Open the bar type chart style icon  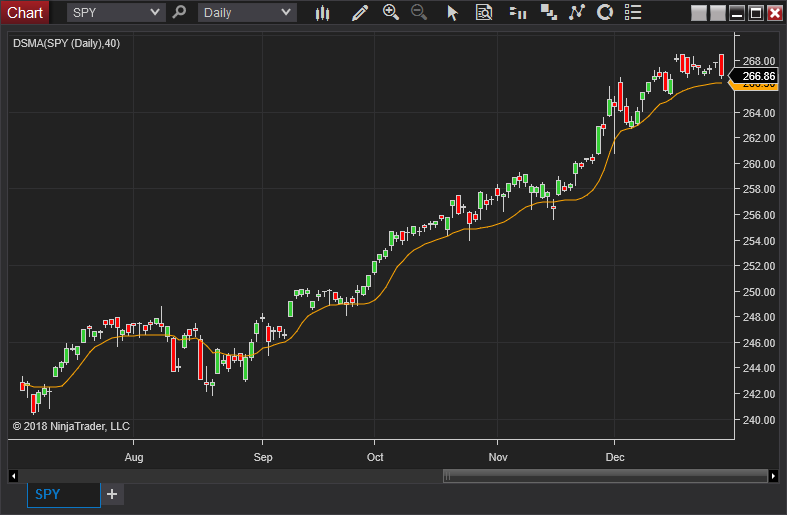[x=322, y=13]
